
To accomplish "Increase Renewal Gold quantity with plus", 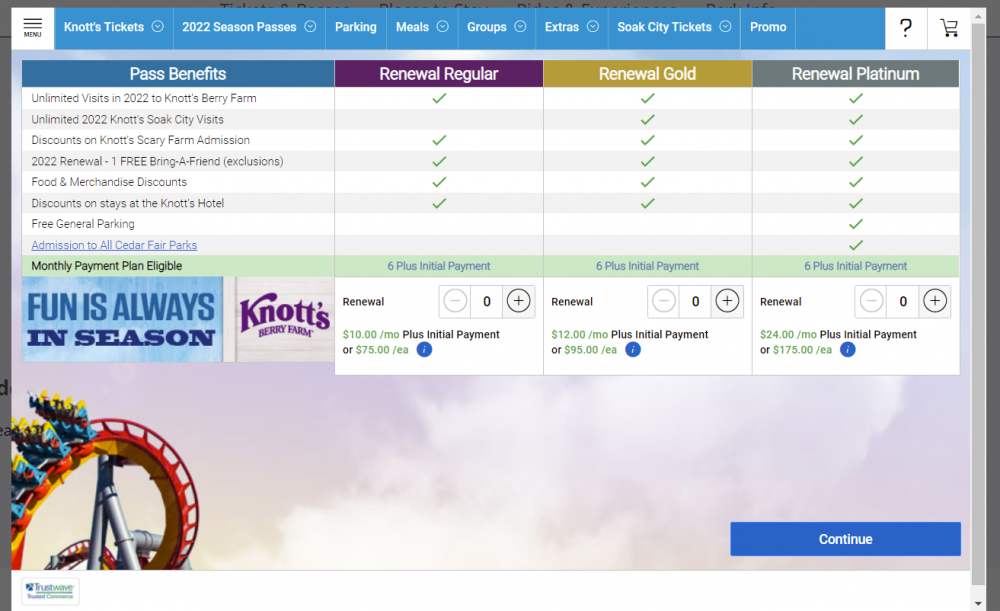I will (727, 301).
